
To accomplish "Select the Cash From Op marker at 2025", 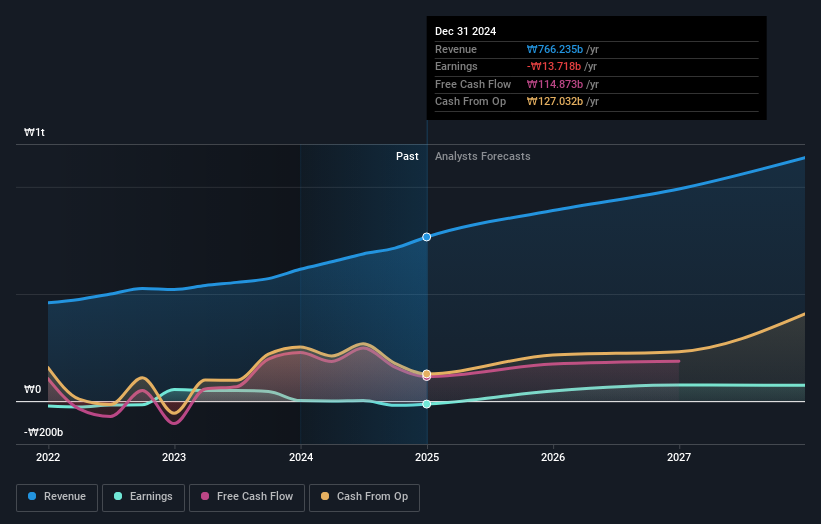I will 427,374.
